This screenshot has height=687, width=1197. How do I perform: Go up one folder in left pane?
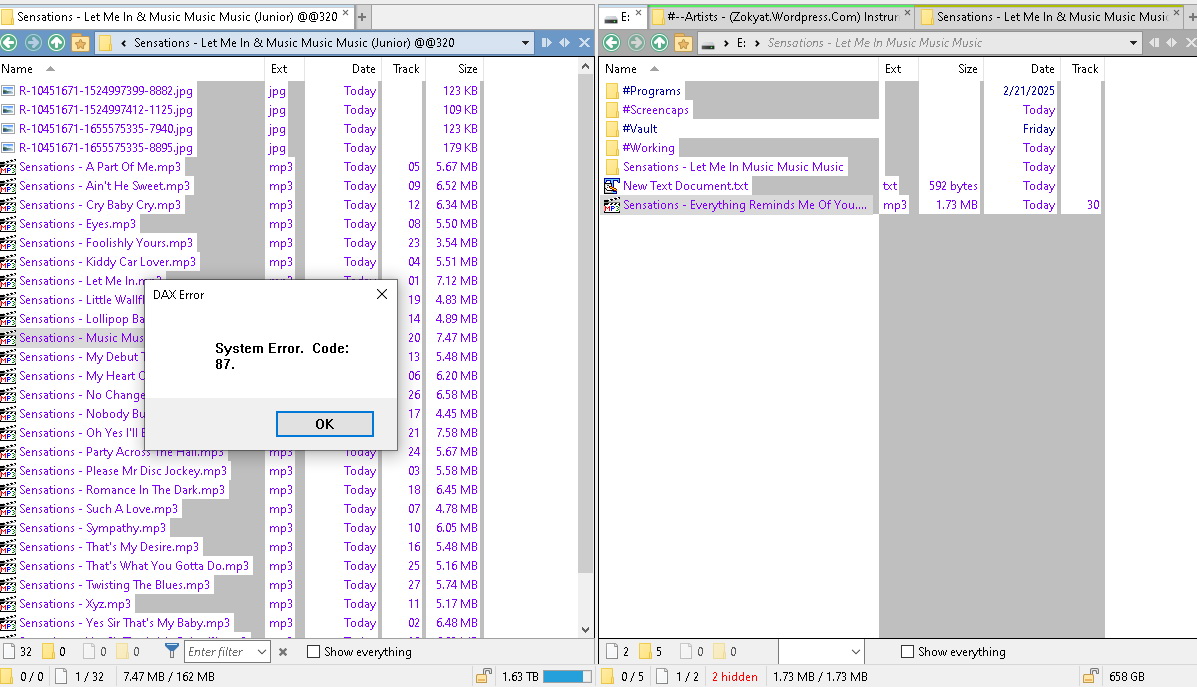(57, 43)
